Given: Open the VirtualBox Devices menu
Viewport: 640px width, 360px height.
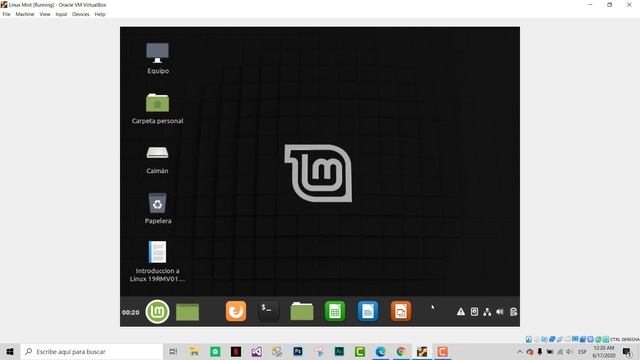Looking at the screenshot, I should (x=81, y=14).
